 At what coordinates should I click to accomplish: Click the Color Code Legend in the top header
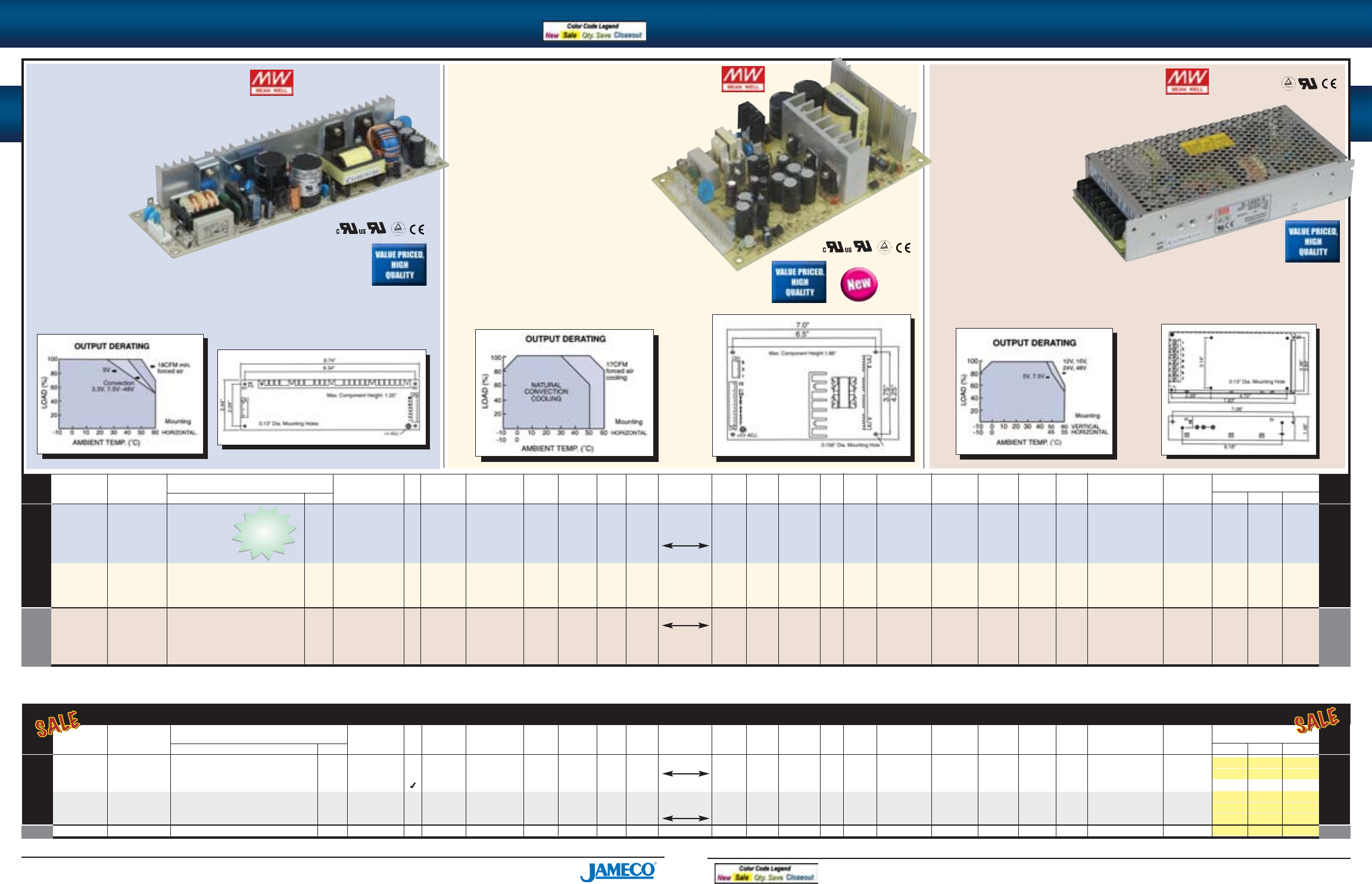click(x=594, y=31)
